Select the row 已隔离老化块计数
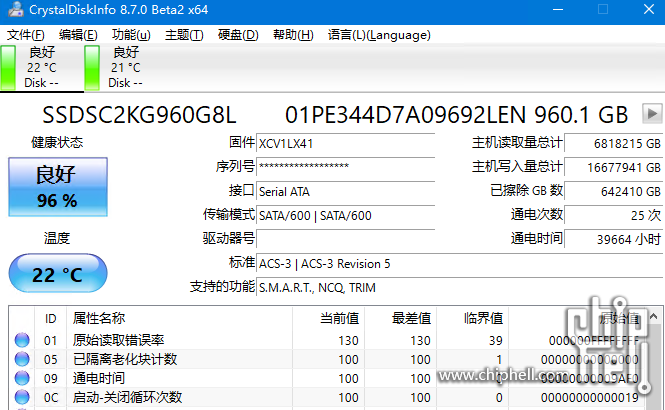This screenshot has width=665, height=410. point(328,359)
